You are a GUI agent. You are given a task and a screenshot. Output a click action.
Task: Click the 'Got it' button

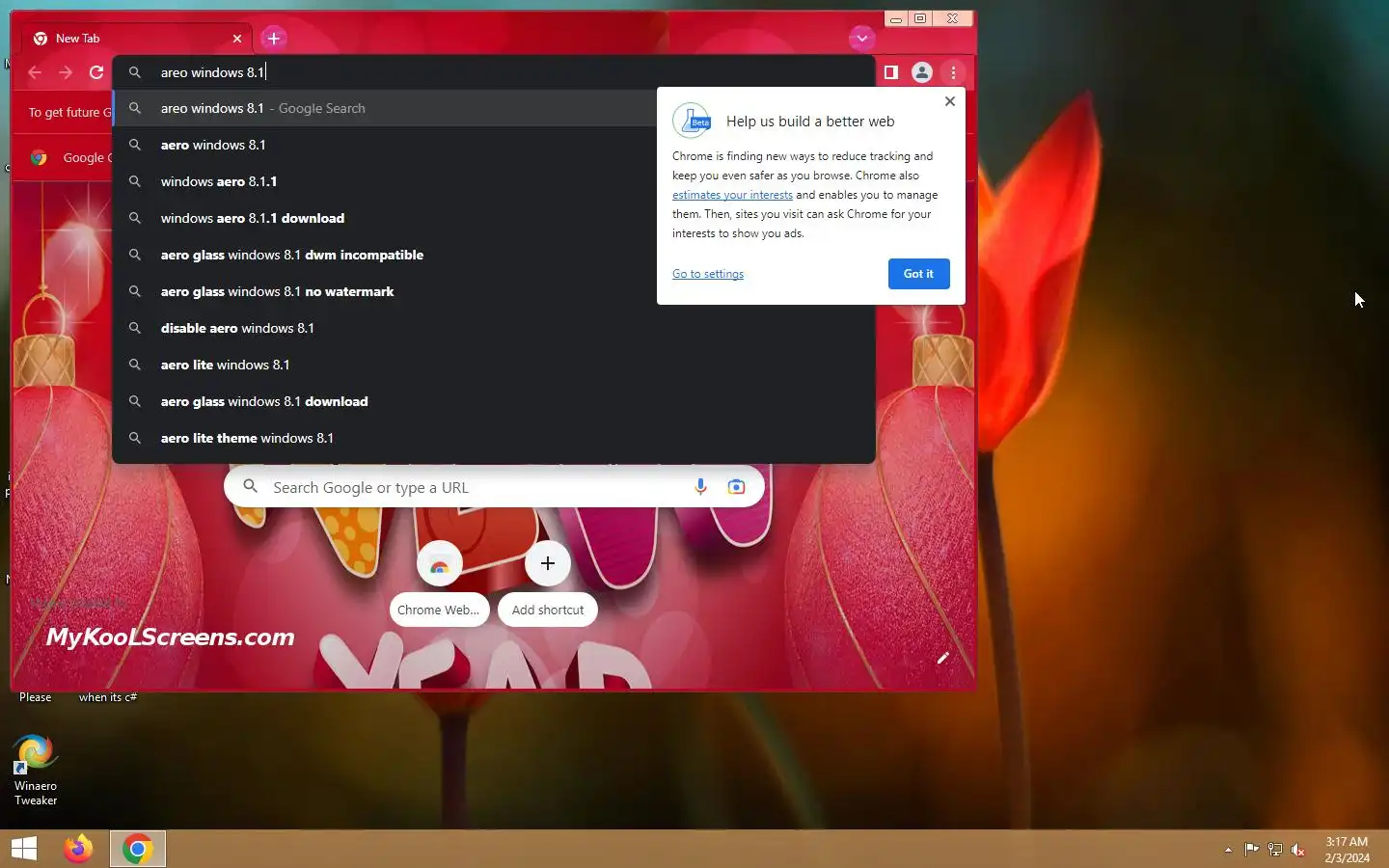coord(918,274)
